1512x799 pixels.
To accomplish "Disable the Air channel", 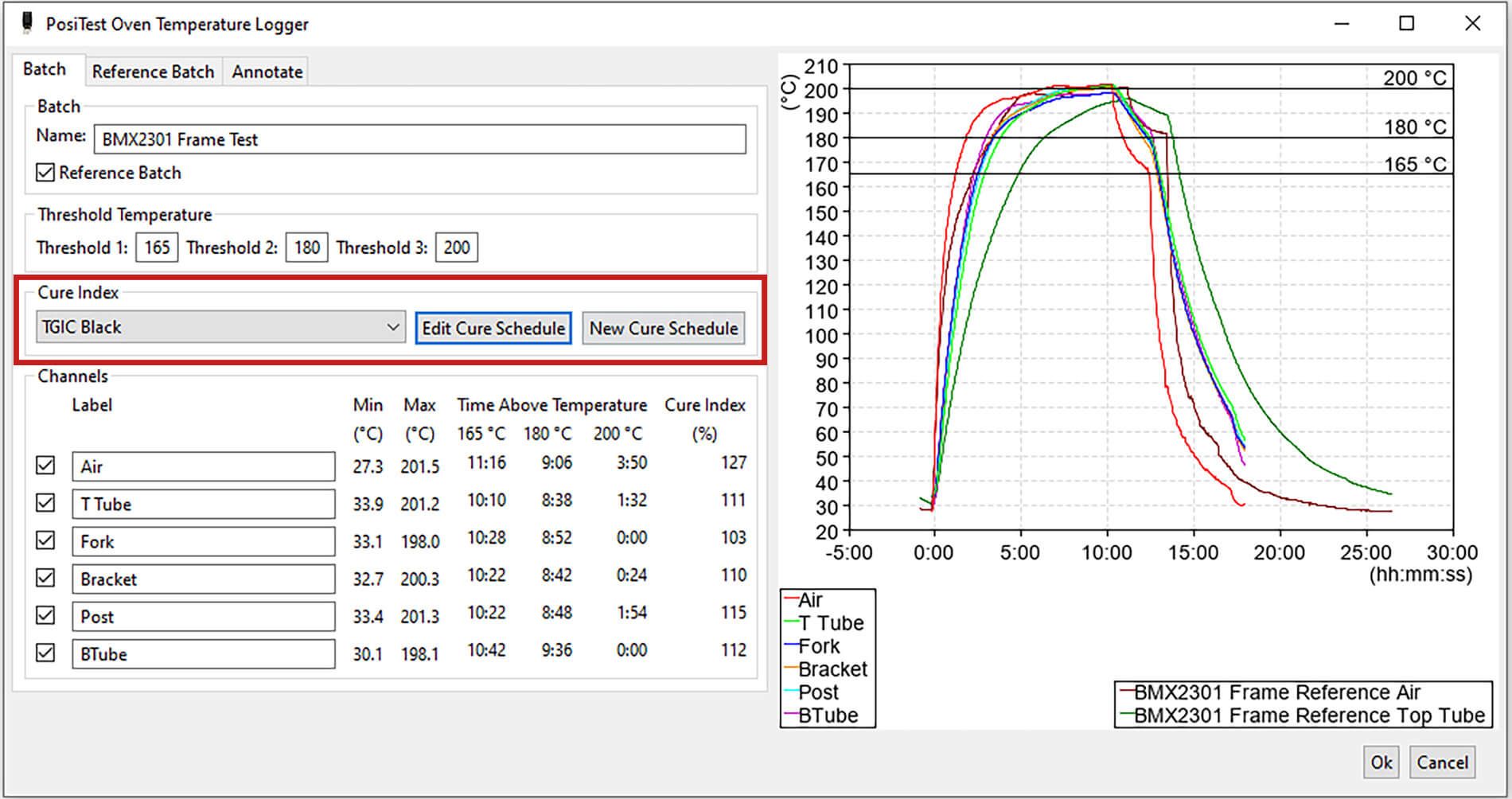I will pyautogui.click(x=45, y=466).
